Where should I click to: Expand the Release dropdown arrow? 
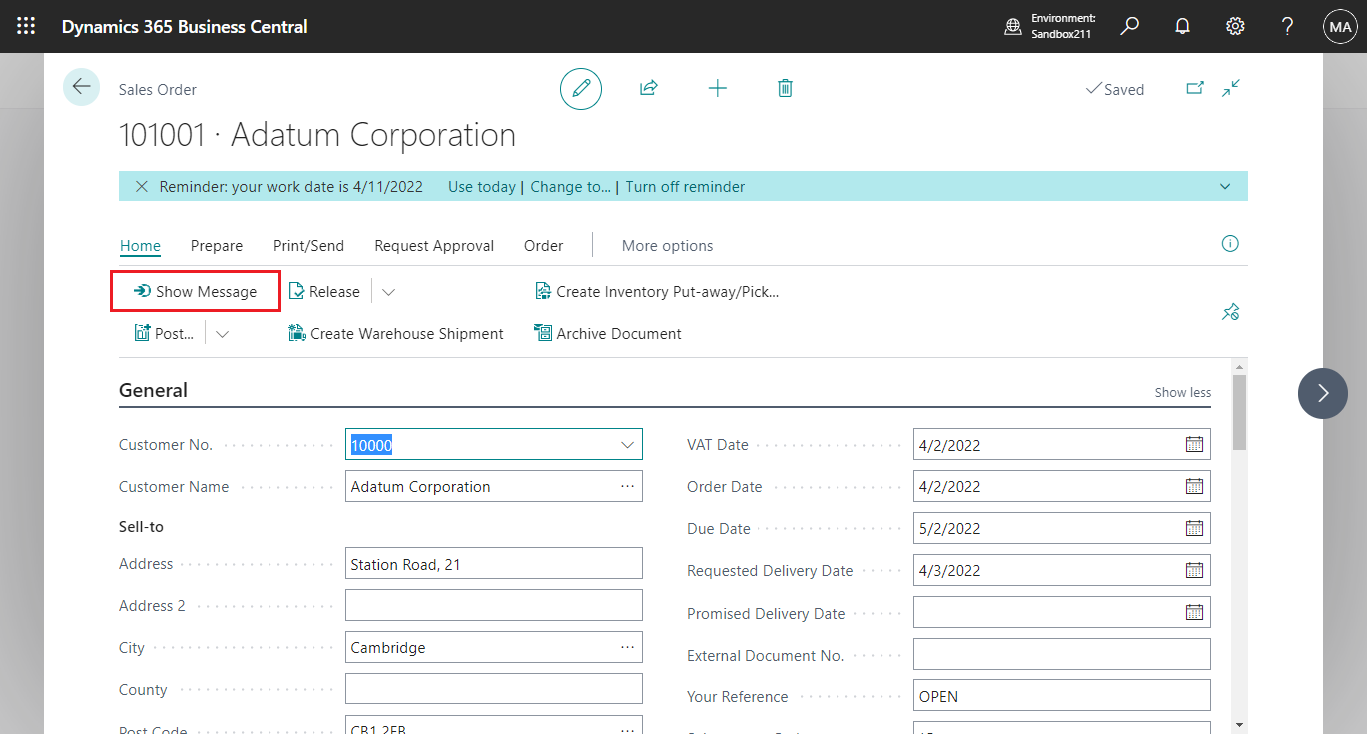(389, 292)
